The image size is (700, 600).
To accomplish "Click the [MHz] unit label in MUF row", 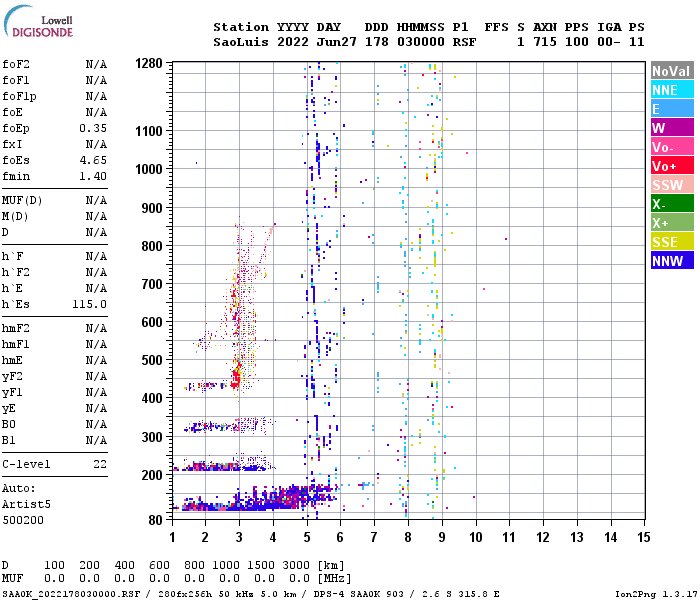I will (x=334, y=579).
